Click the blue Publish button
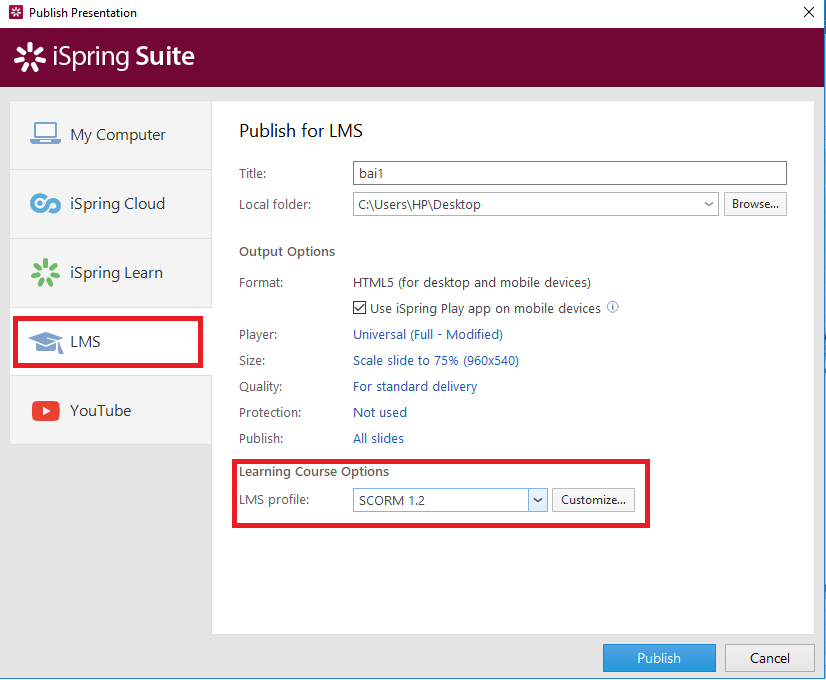Viewport: 826px width, 680px height. (659, 658)
